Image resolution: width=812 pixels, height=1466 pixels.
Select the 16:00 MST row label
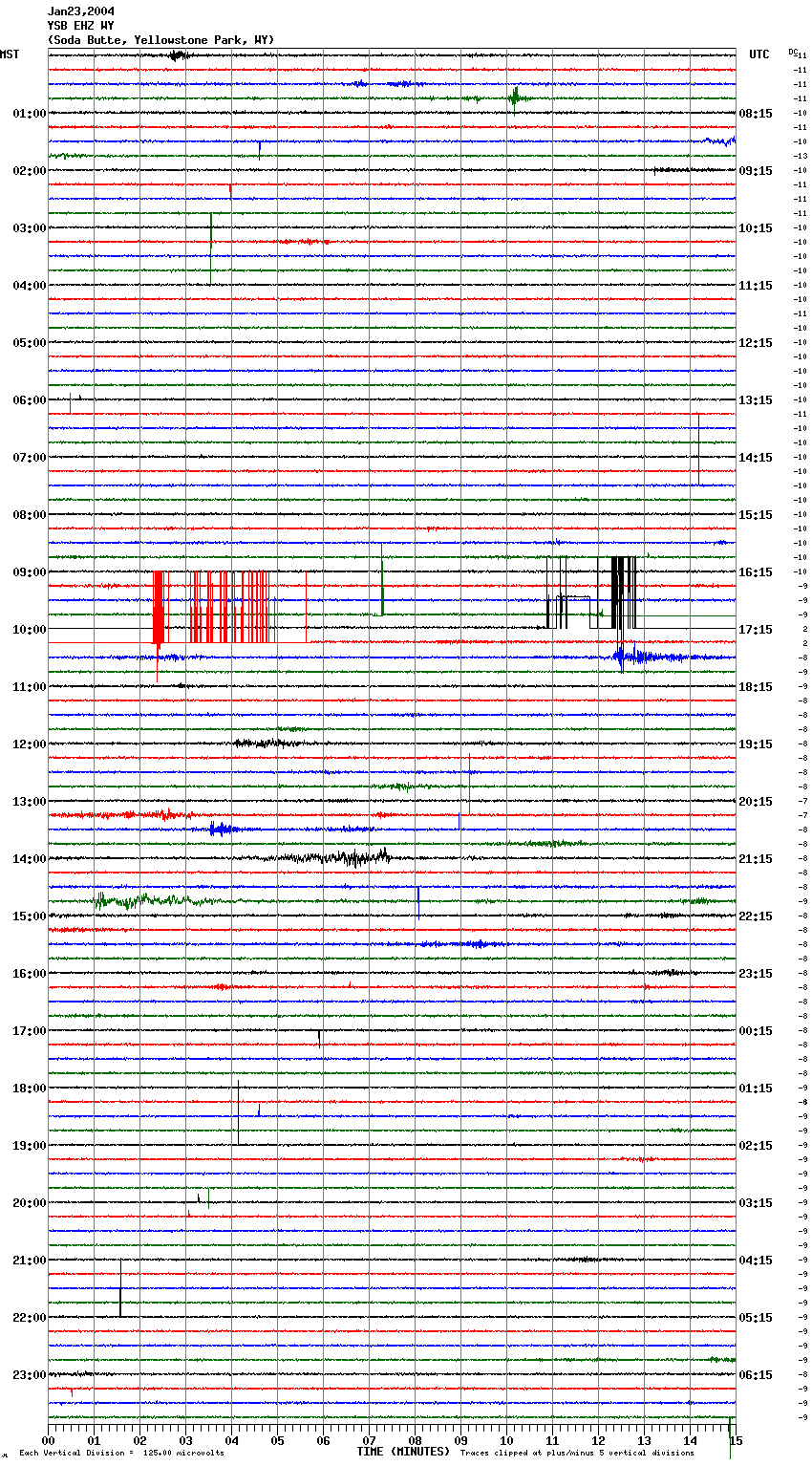pyautogui.click(x=29, y=974)
